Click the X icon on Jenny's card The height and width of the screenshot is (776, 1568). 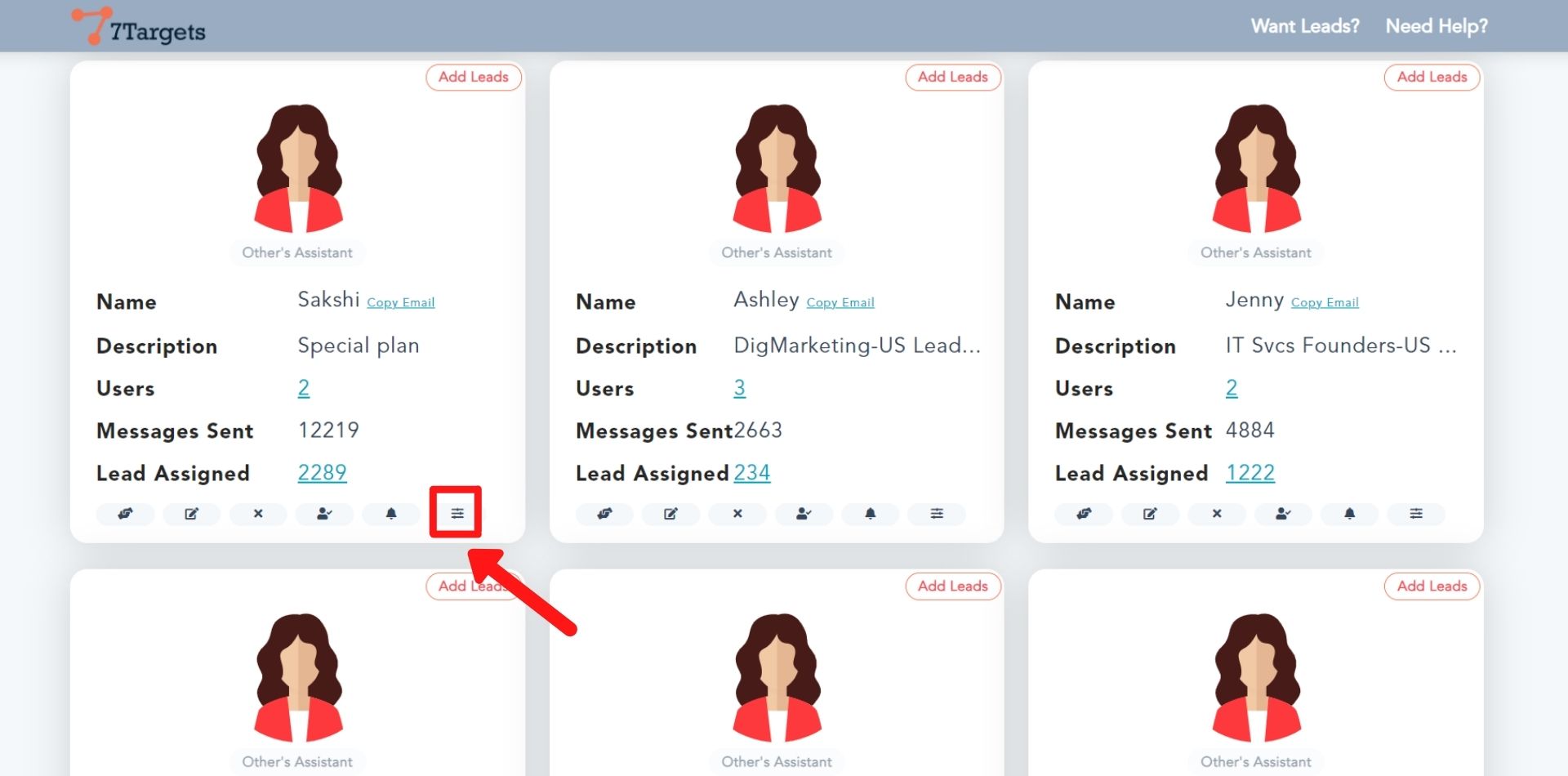[1217, 514]
